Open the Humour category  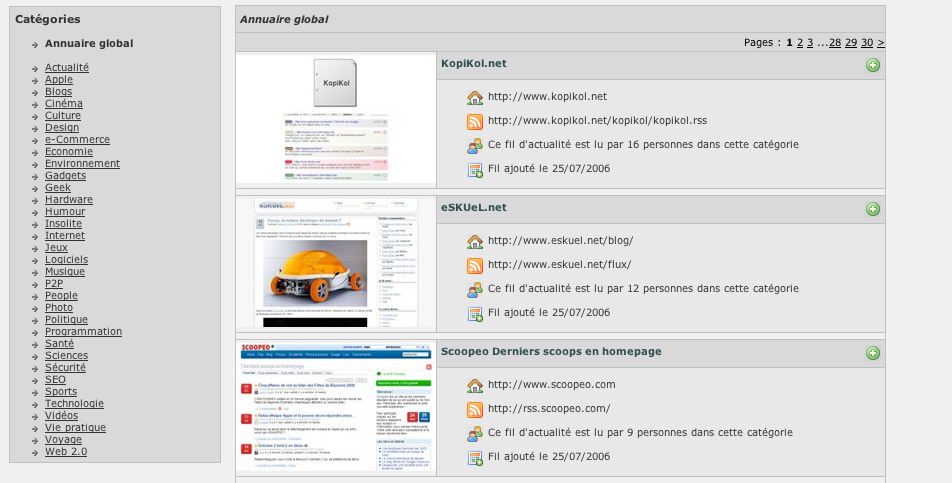point(65,212)
